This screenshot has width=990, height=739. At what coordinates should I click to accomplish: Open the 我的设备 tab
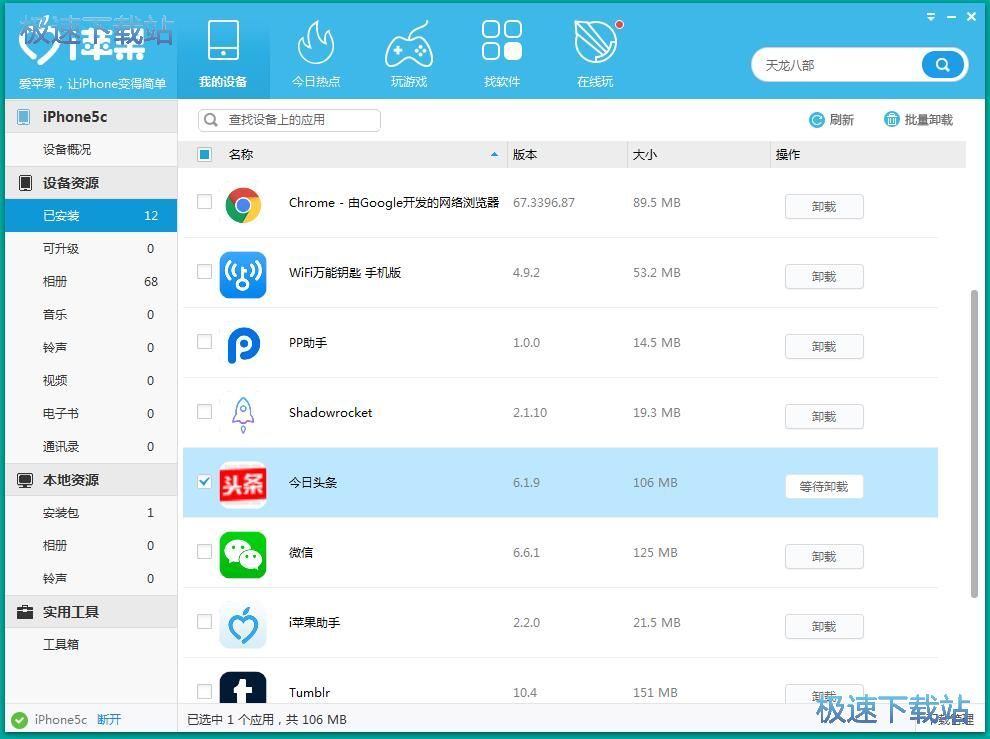(x=223, y=54)
